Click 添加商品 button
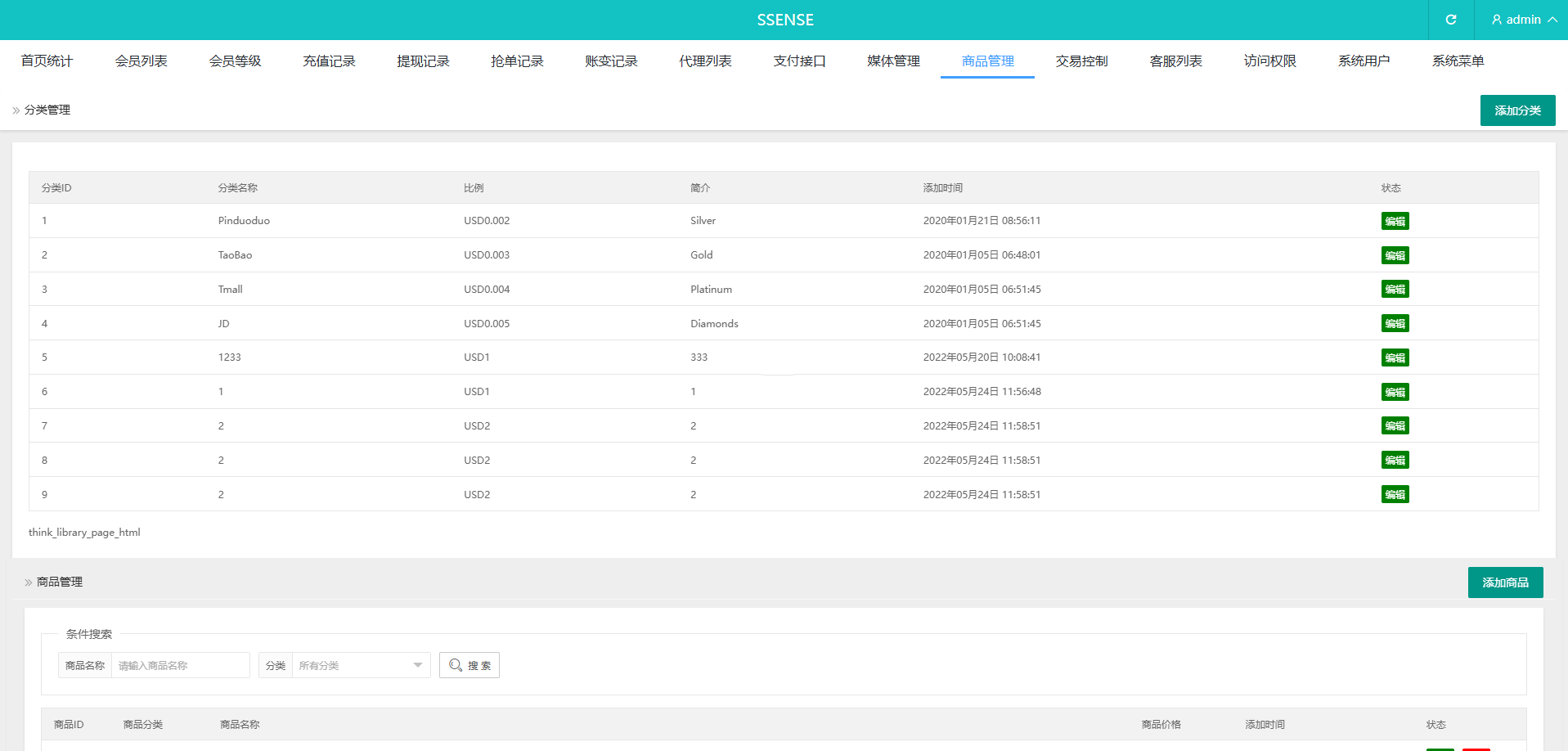This screenshot has height=751, width=1568. [x=1505, y=582]
